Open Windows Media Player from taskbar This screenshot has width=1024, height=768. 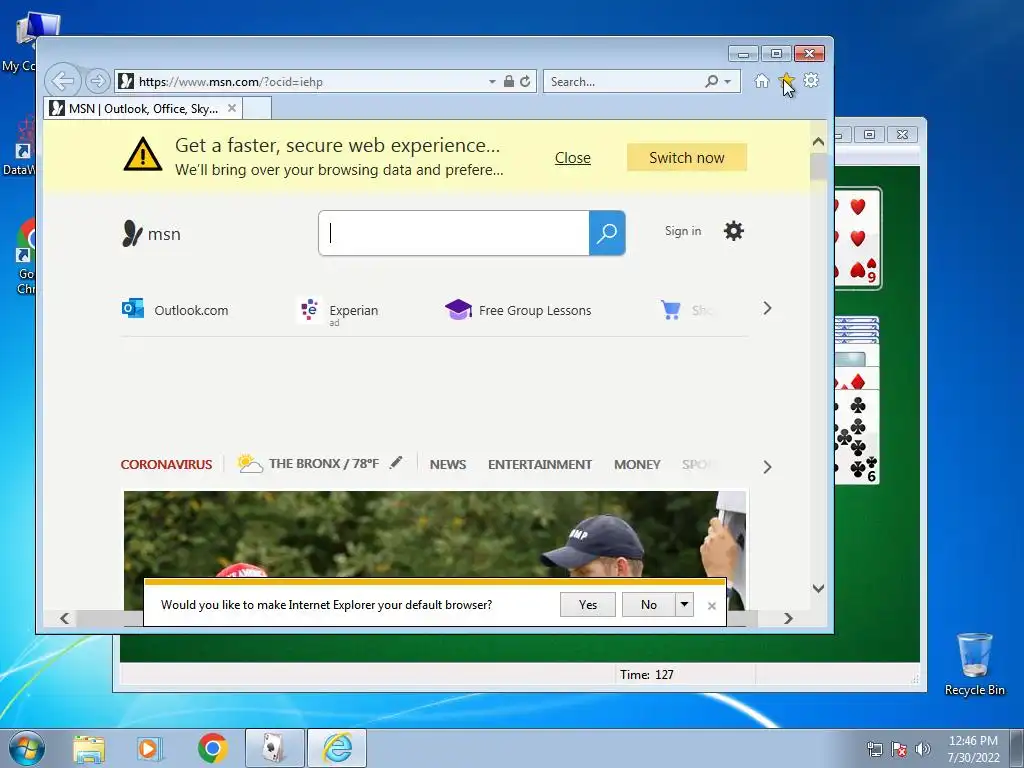[x=149, y=748]
